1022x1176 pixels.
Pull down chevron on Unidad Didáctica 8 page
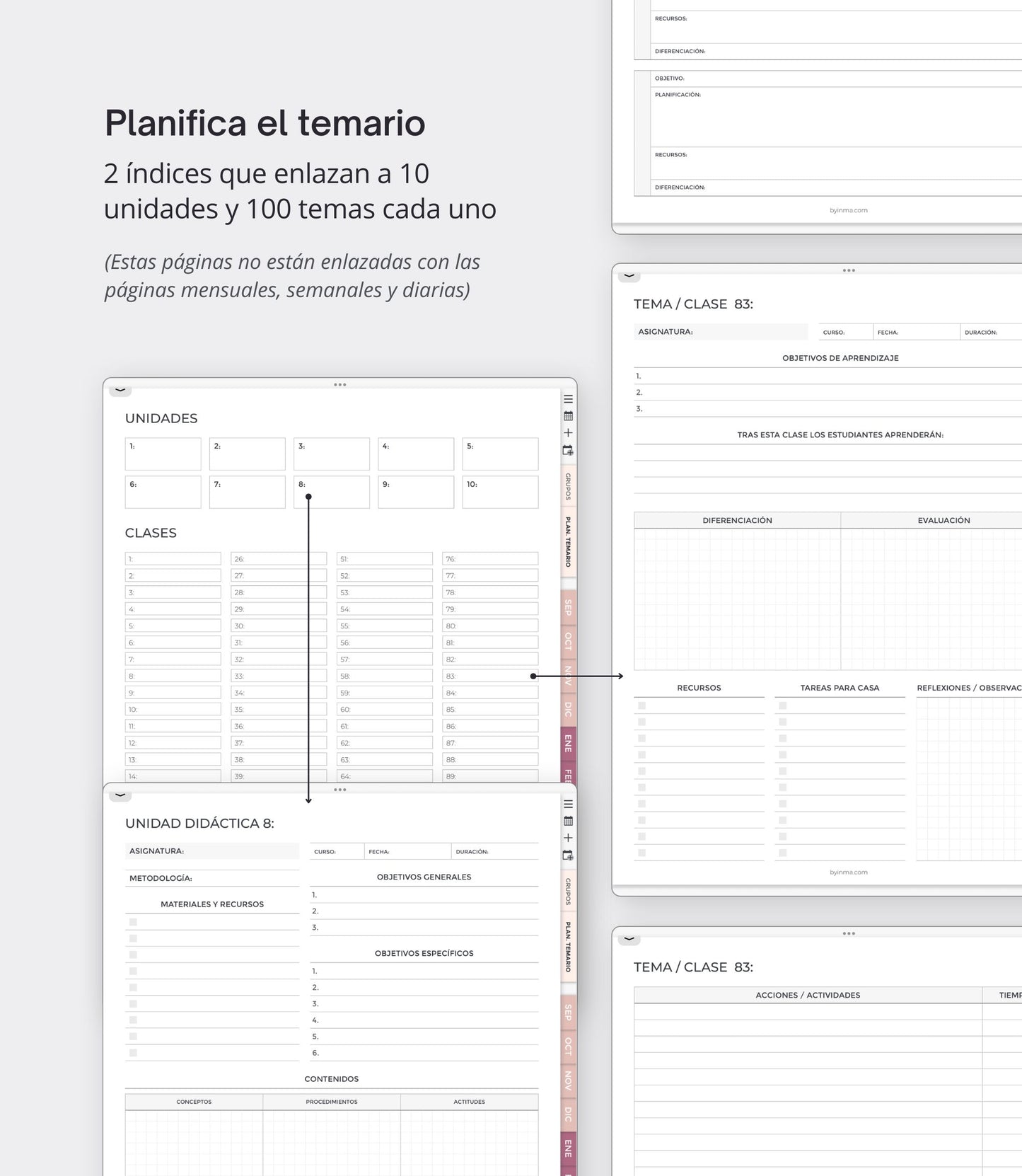120,795
